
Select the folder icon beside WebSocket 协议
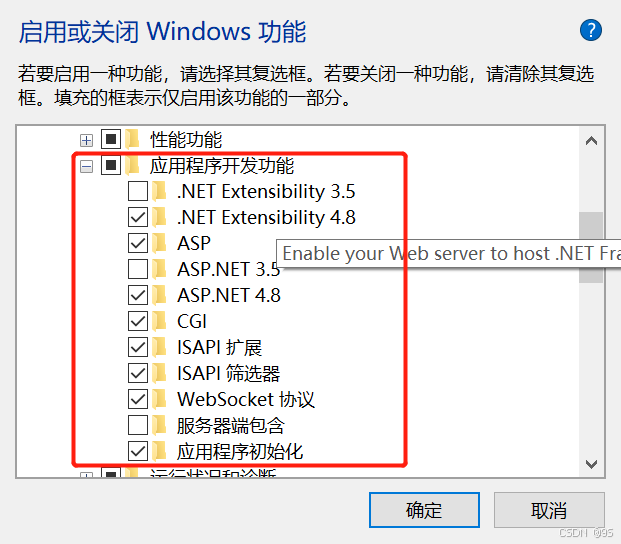click(x=160, y=399)
